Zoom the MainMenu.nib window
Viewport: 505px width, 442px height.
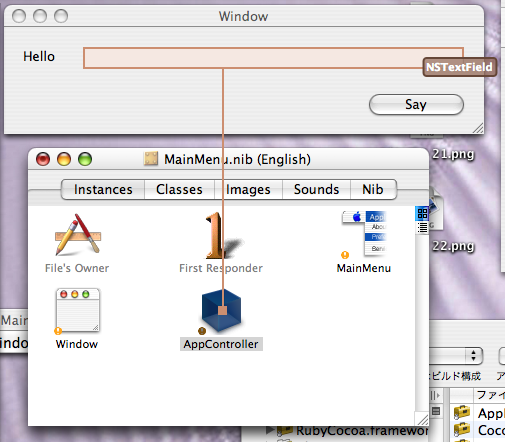85,159
